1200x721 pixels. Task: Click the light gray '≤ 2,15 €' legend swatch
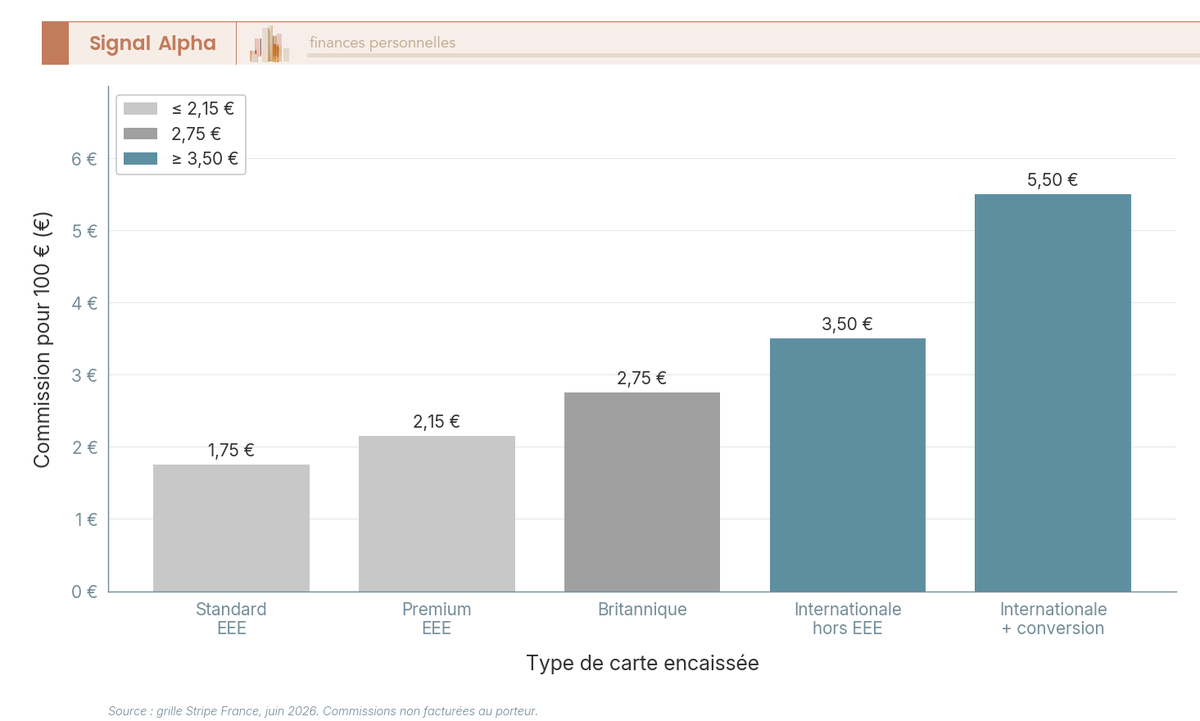click(x=141, y=109)
